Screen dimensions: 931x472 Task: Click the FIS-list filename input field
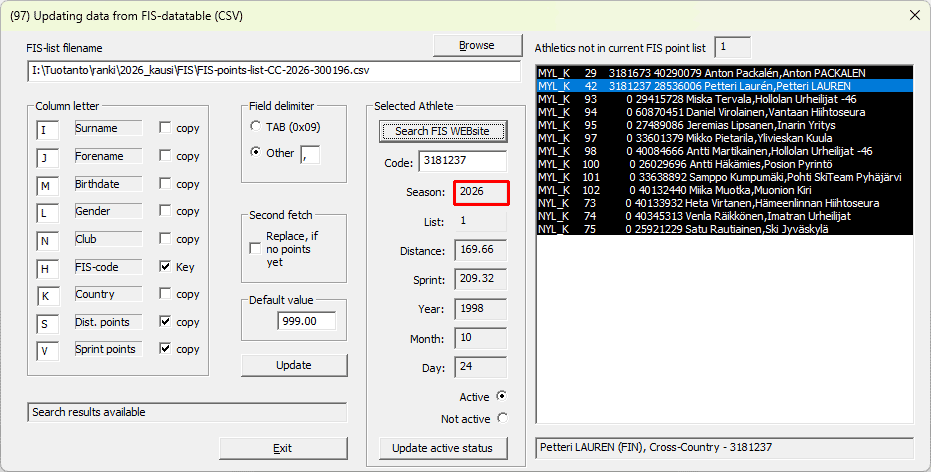274,72
